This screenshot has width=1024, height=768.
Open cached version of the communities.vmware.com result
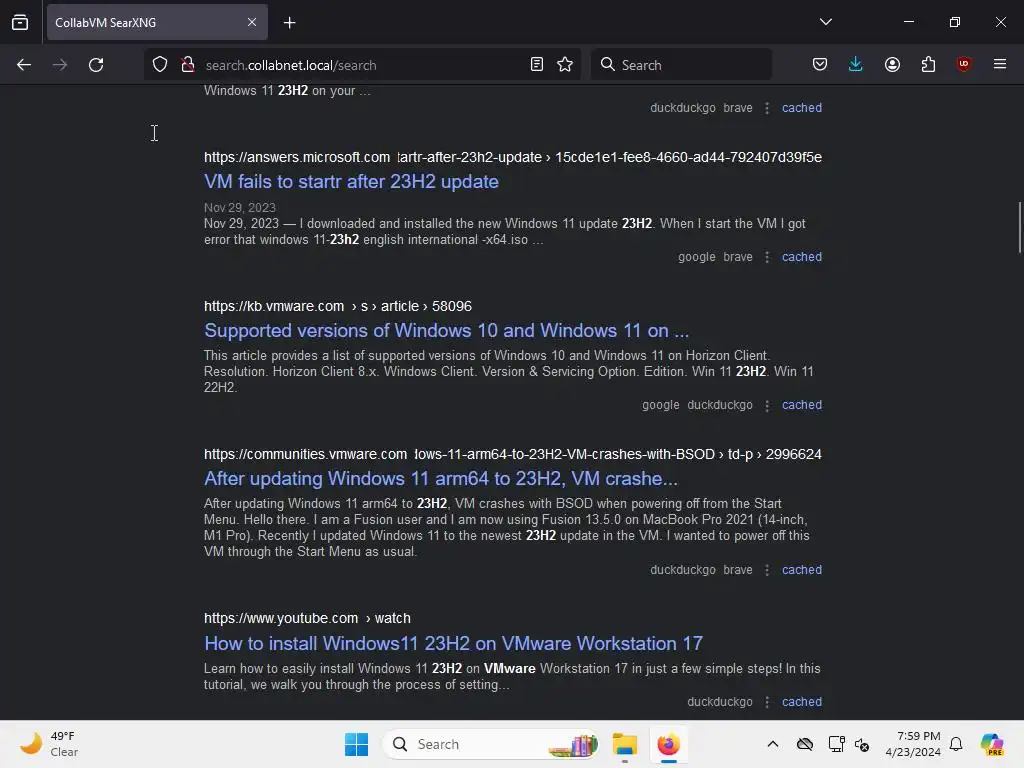tap(802, 569)
